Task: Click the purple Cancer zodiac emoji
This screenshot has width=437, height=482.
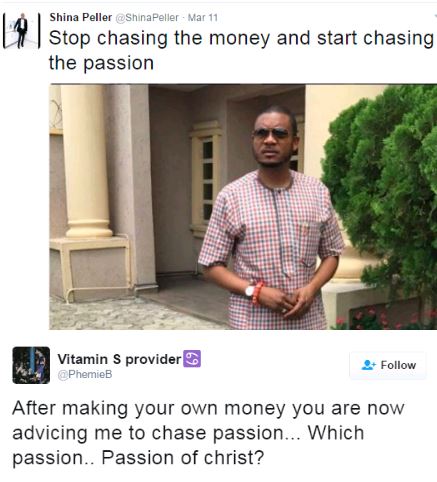Action: [192, 359]
